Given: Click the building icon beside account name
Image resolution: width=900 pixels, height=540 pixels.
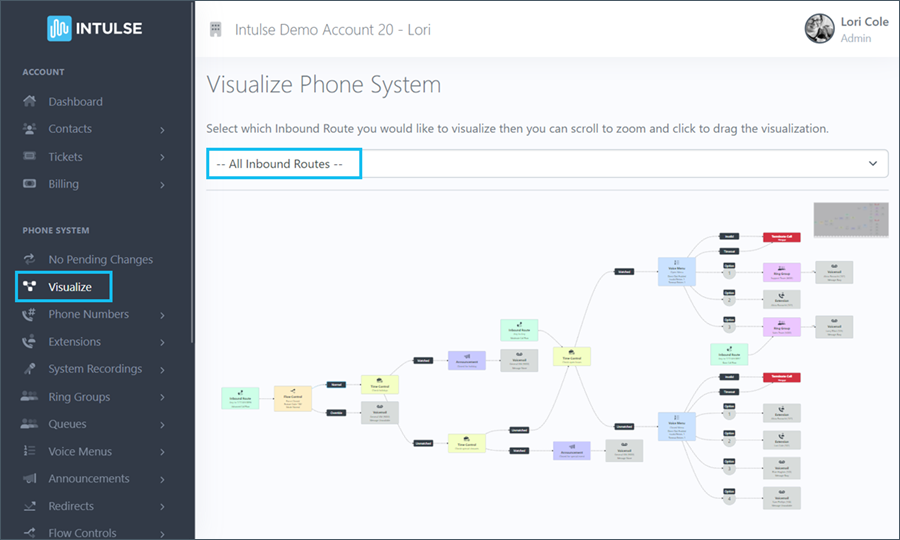Looking at the screenshot, I should click(x=216, y=29).
